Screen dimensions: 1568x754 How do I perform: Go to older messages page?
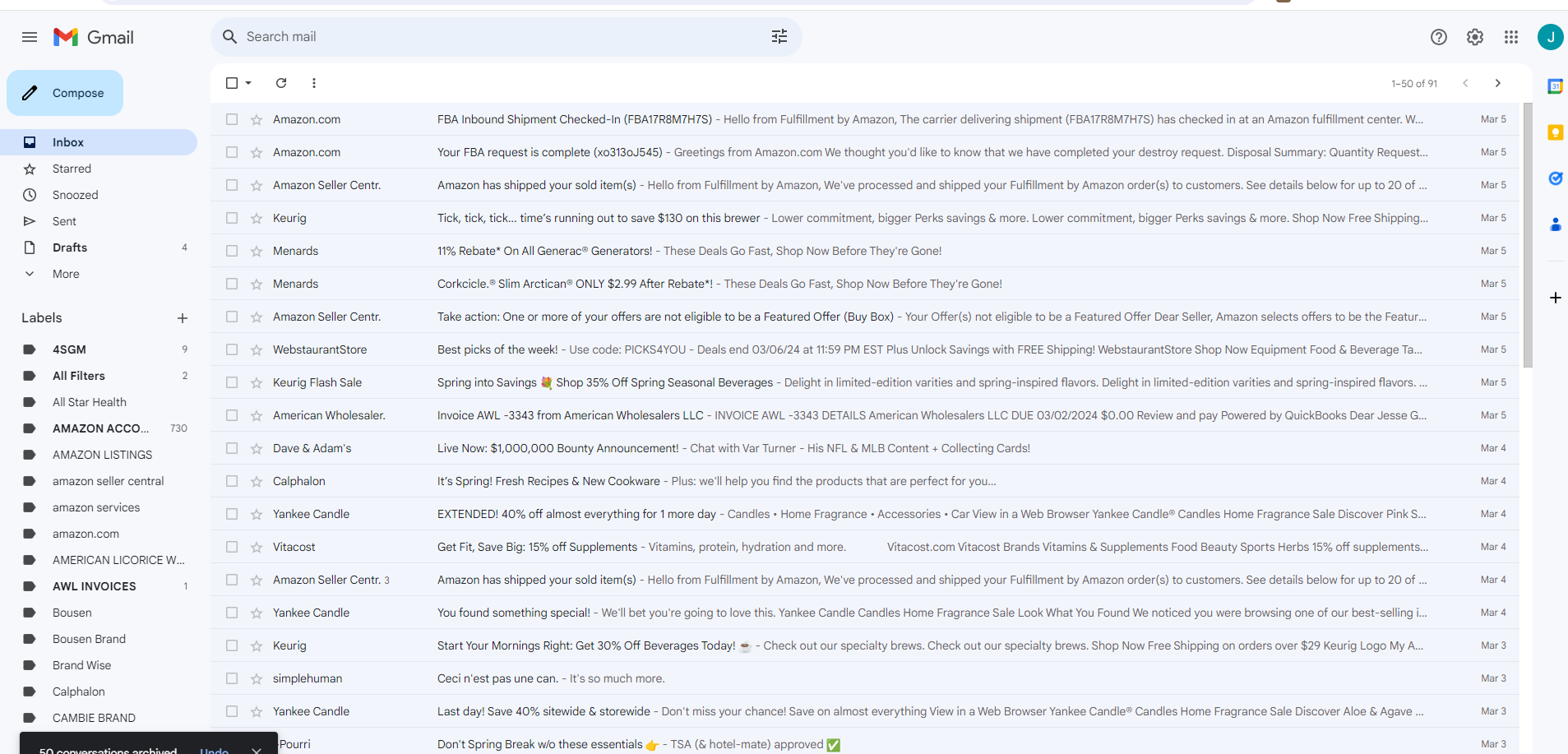coord(1498,83)
